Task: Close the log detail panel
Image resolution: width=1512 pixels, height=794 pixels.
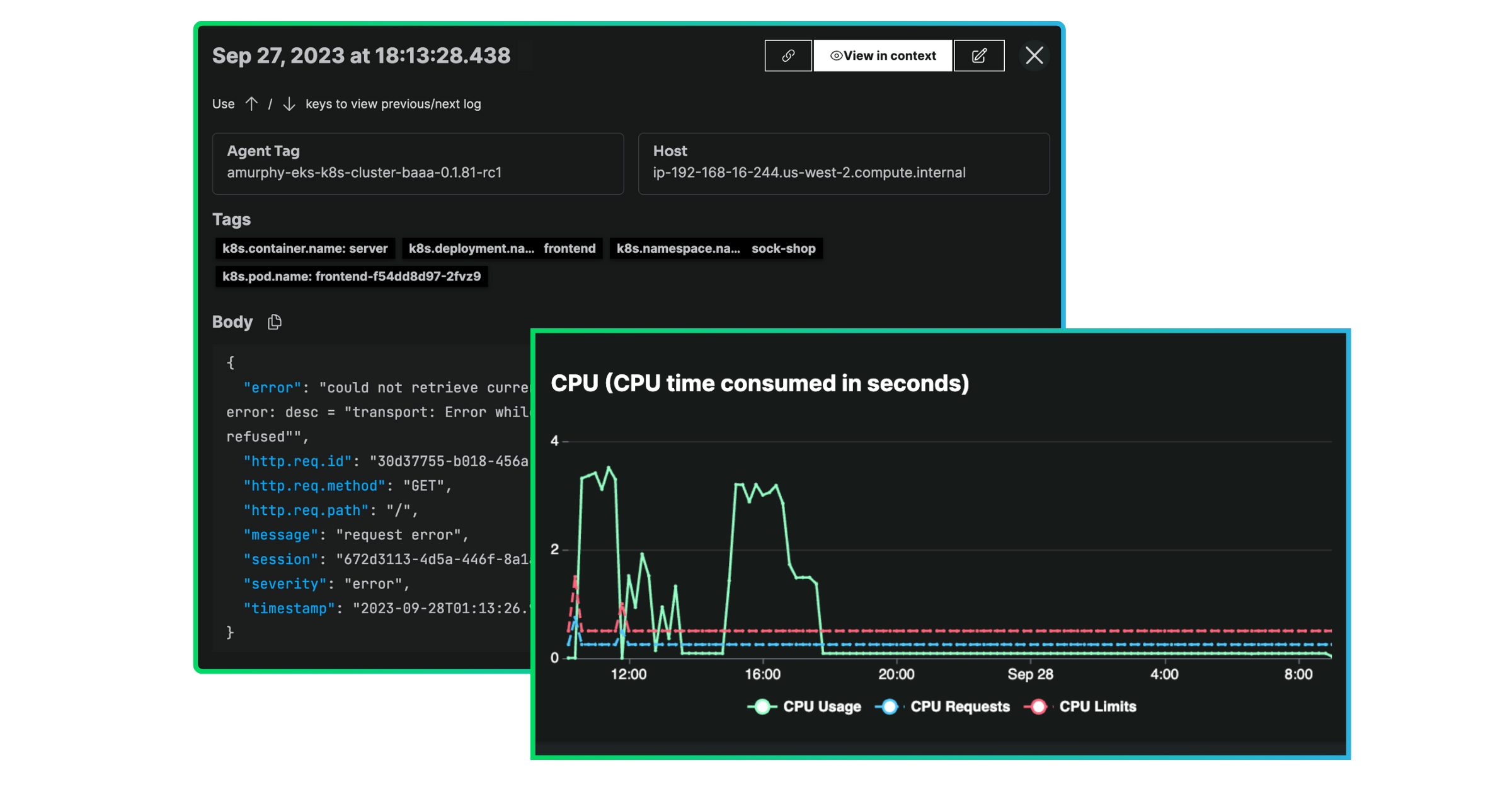Action: tap(1034, 56)
